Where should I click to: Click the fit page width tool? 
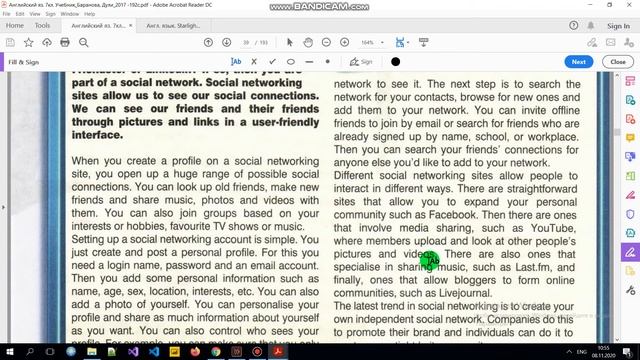point(400,42)
